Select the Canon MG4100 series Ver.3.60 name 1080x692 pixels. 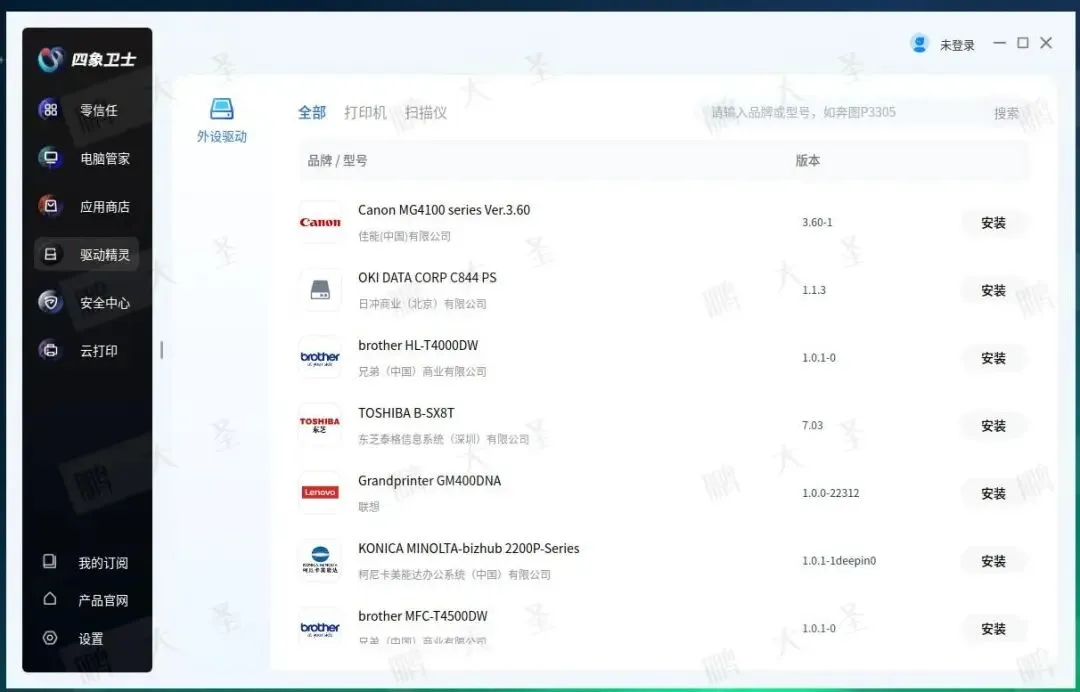[x=444, y=210]
